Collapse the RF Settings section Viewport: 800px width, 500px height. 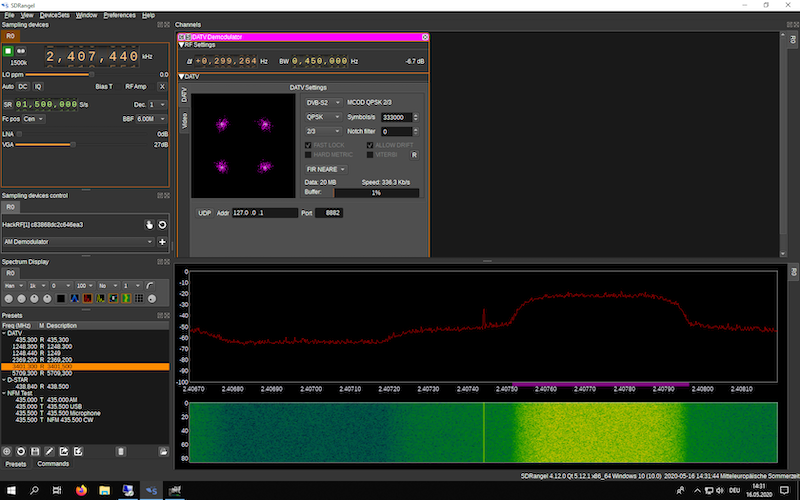tap(181, 44)
